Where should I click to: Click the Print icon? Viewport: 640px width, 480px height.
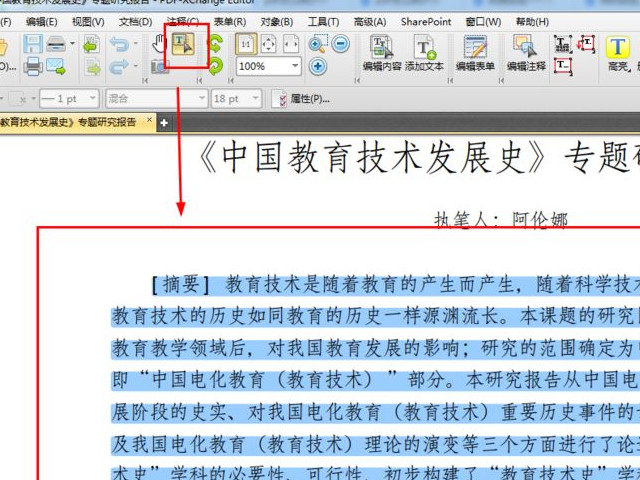tap(33, 66)
